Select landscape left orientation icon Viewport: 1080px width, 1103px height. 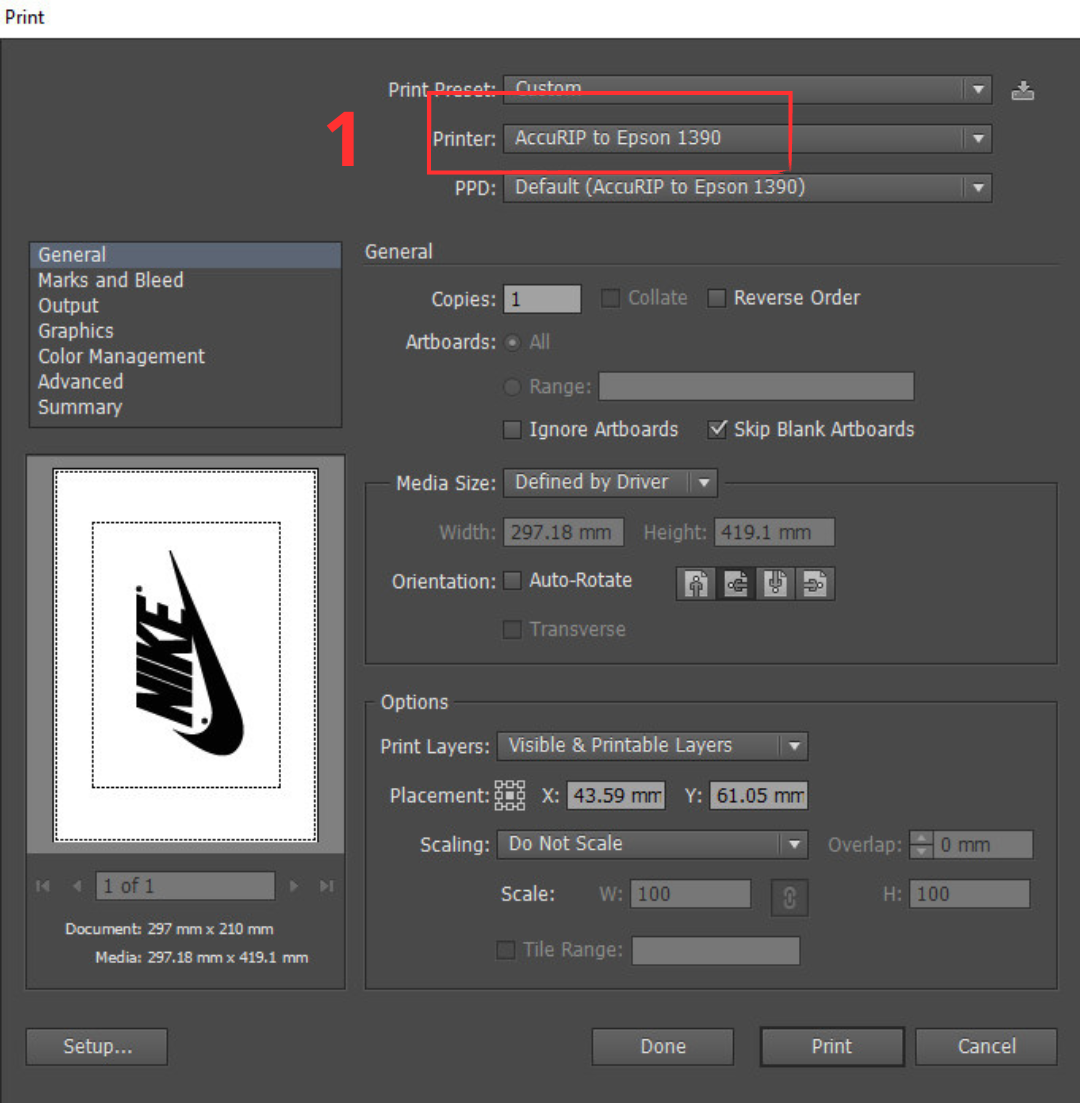(x=736, y=583)
